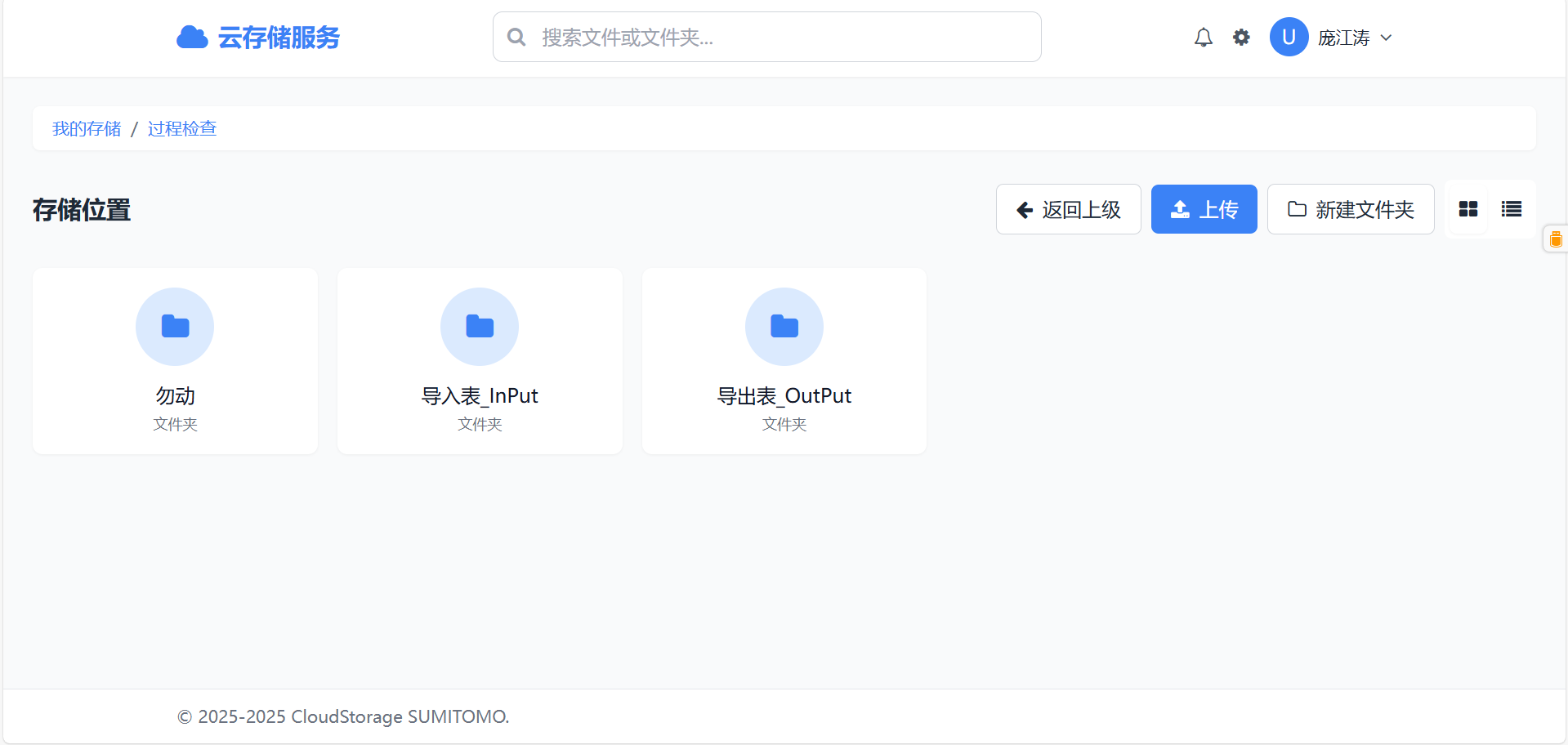Open the 导入表_InPut folder icon
Image resolution: width=1568 pixels, height=745 pixels.
coord(480,327)
